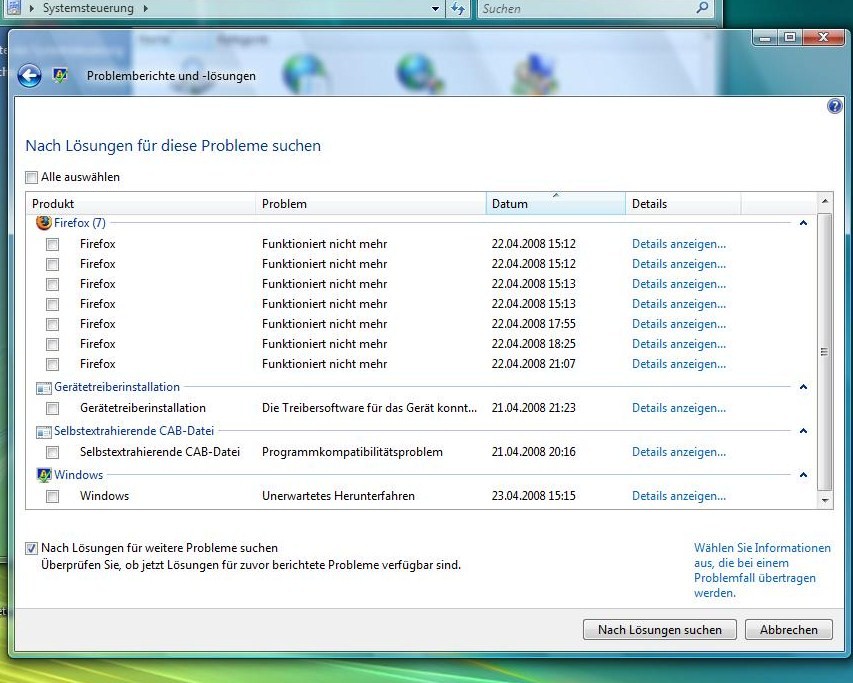Screen dimensions: 853x683
Task: Uncheck Nach Lösungen für weitere Probleme suchen
Action: (32, 548)
